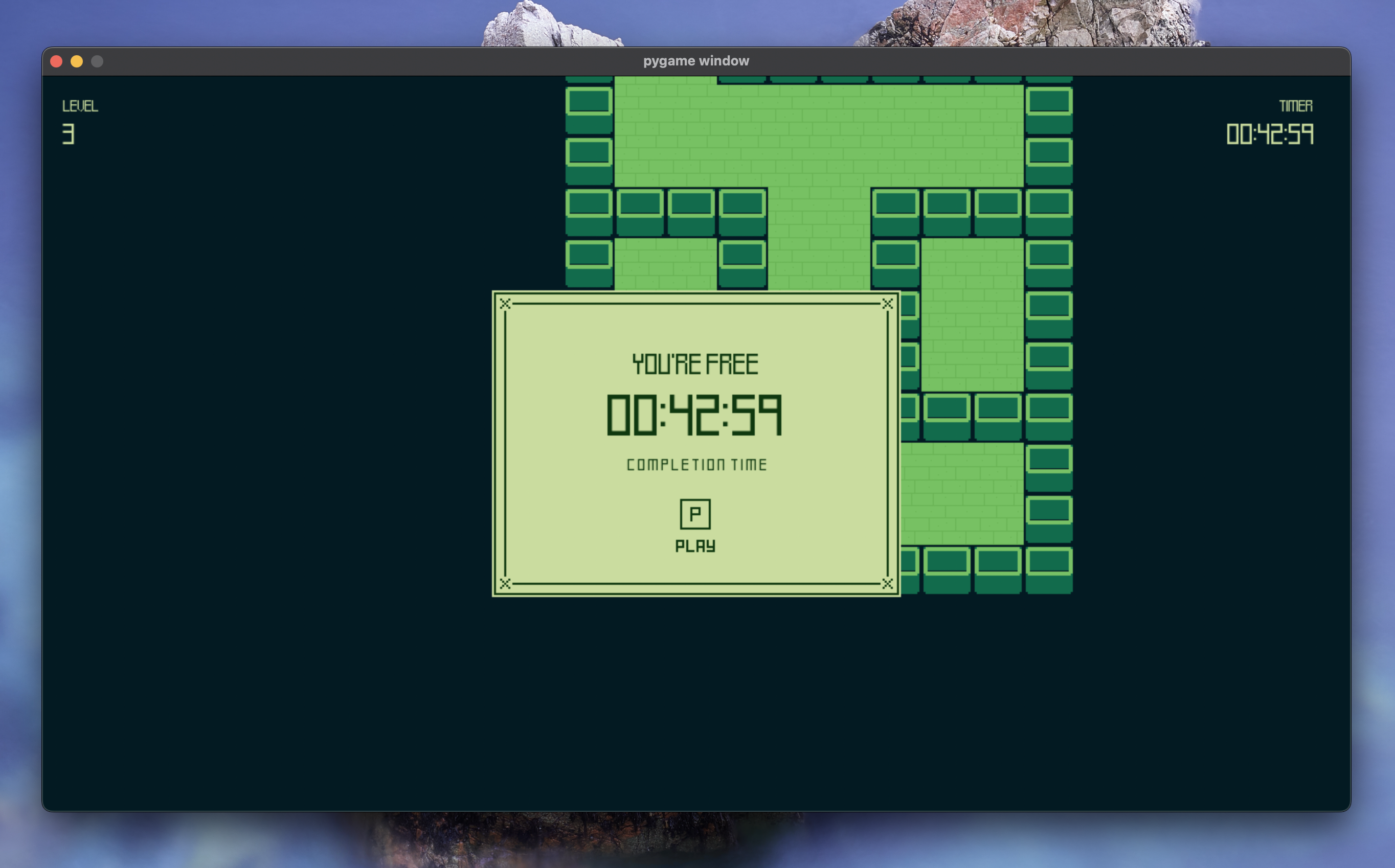1395x868 pixels.
Task: Click the bottom-right corner wall block
Action: (1049, 569)
